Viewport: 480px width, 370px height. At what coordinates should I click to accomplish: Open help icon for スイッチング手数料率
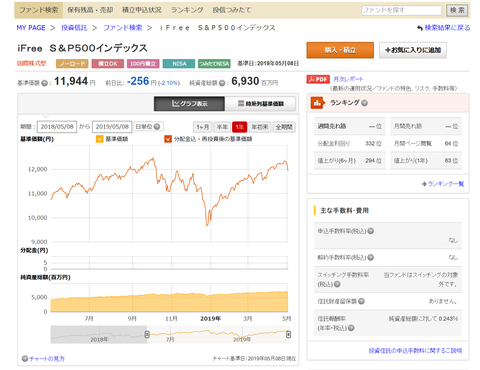point(337,284)
